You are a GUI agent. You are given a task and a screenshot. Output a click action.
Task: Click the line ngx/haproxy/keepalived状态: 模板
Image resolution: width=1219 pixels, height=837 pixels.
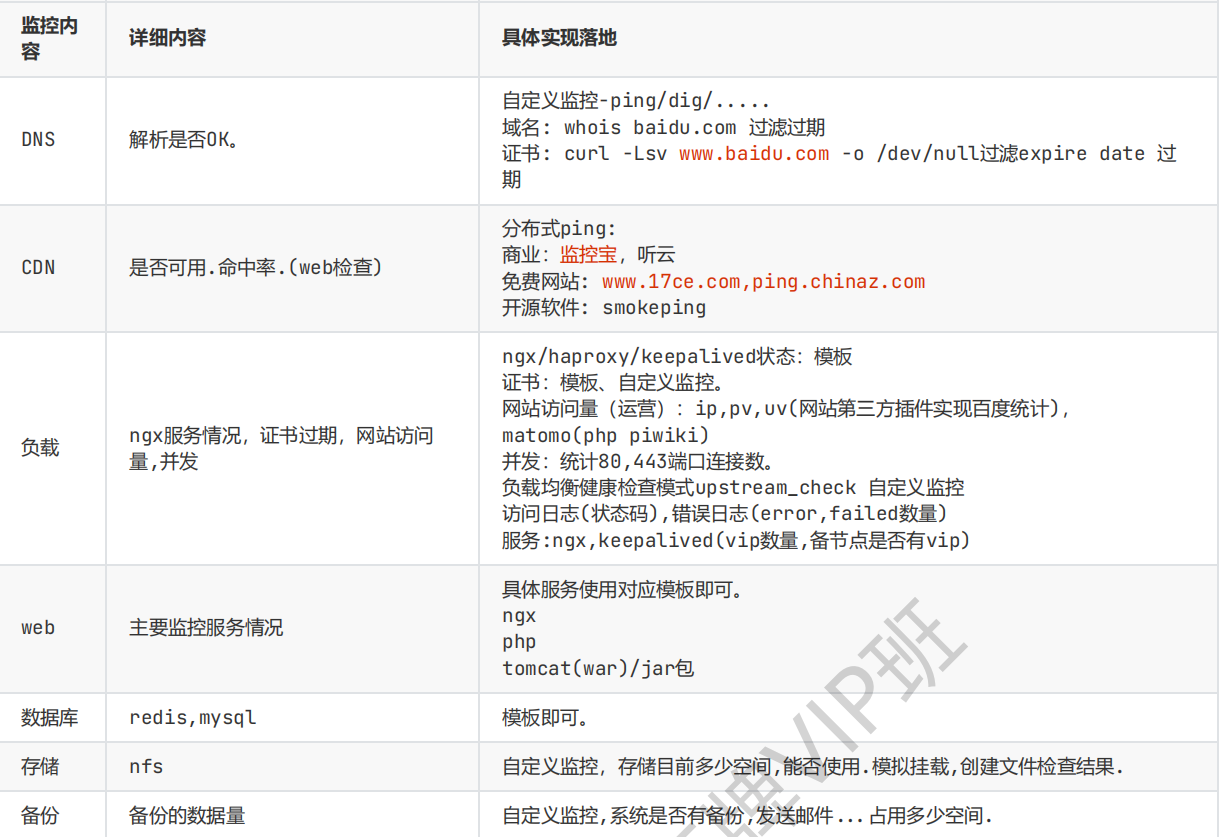pos(677,357)
